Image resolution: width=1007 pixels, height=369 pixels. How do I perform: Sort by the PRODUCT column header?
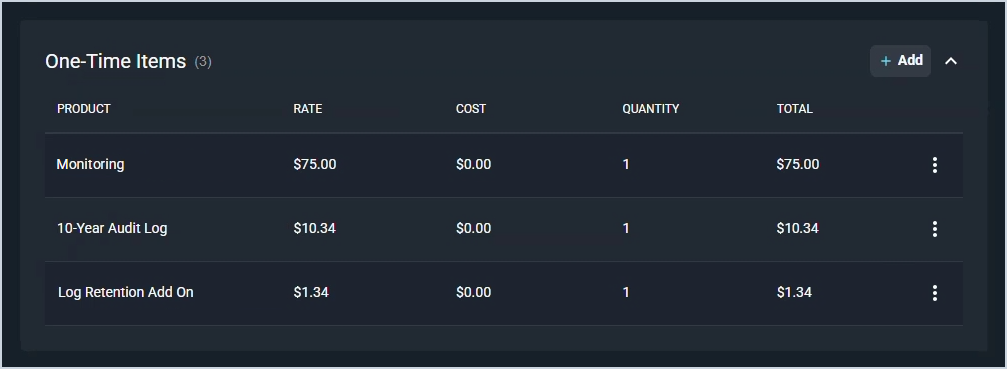(83, 108)
